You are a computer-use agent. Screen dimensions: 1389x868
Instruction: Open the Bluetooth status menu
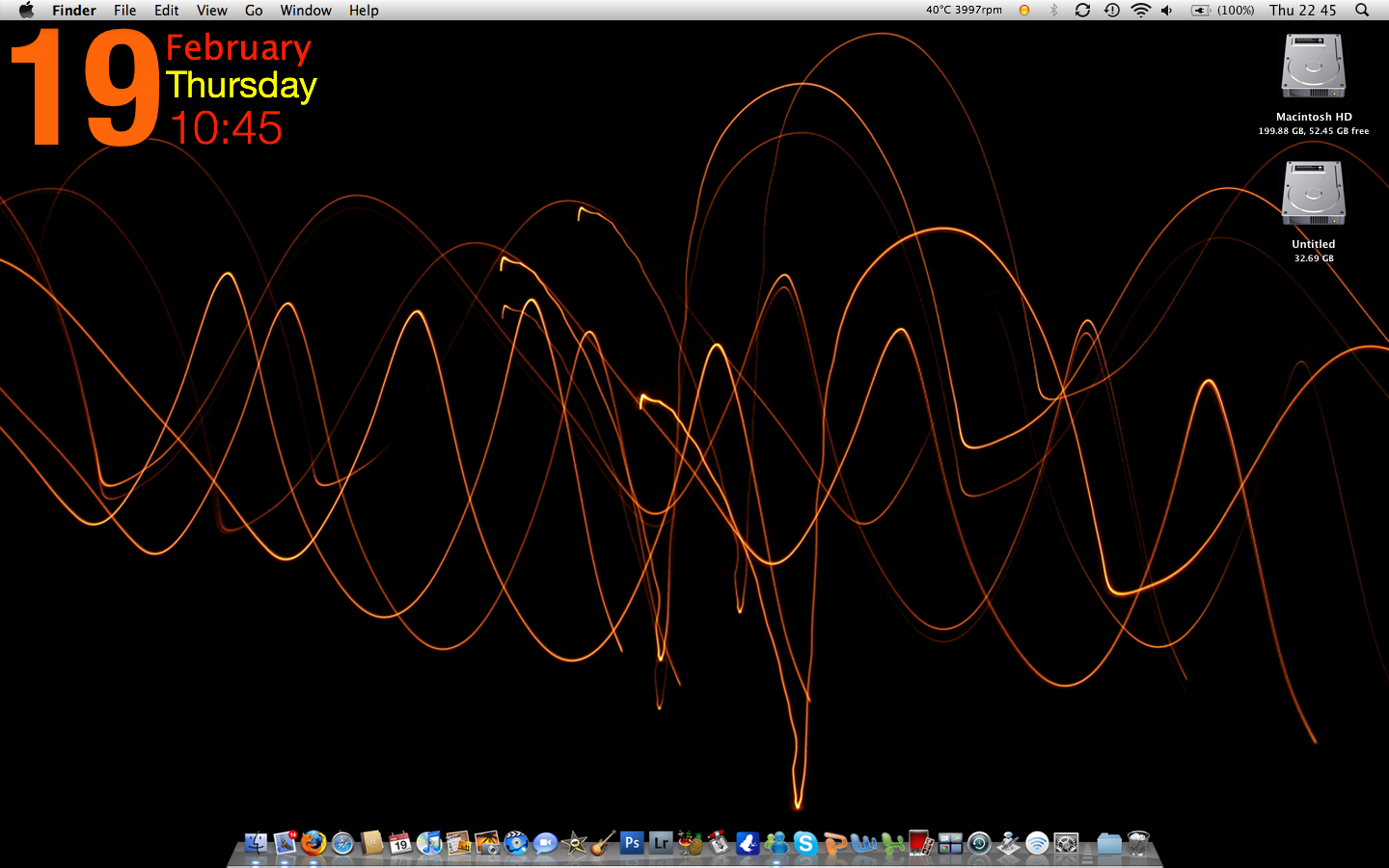[x=1053, y=10]
